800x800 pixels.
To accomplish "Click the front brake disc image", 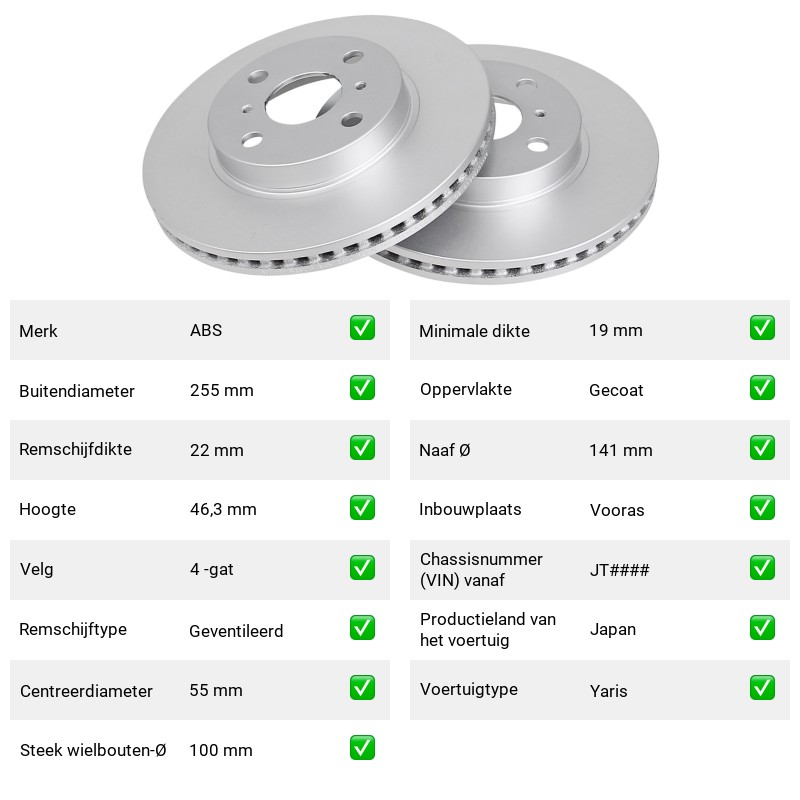I will [317, 145].
